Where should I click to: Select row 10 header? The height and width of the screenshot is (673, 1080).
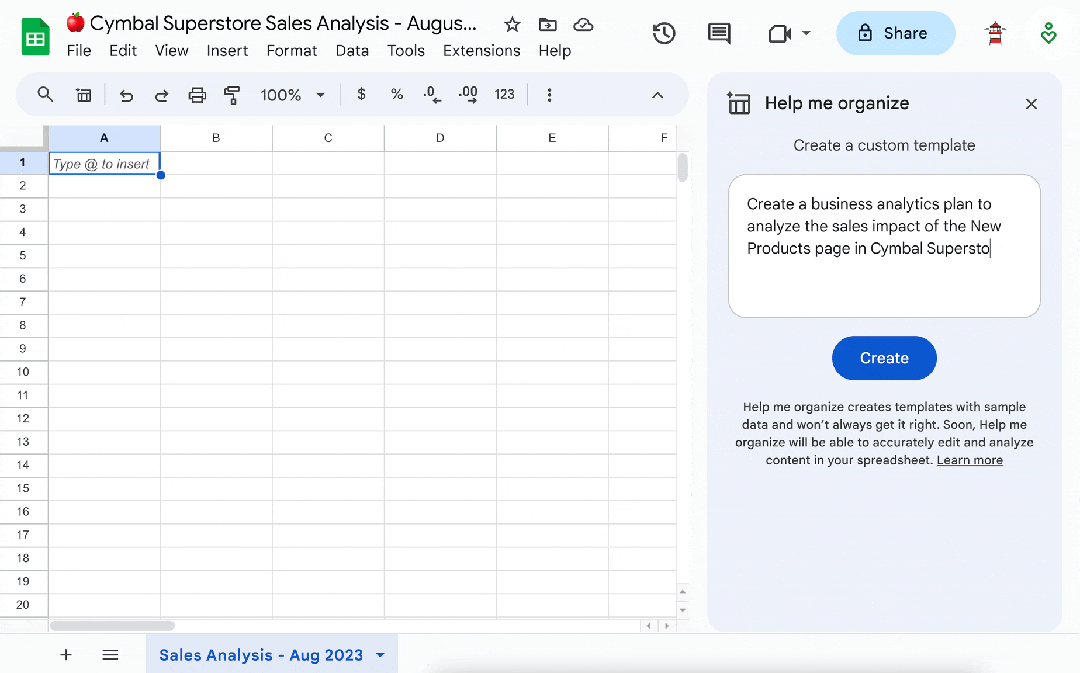coord(23,372)
